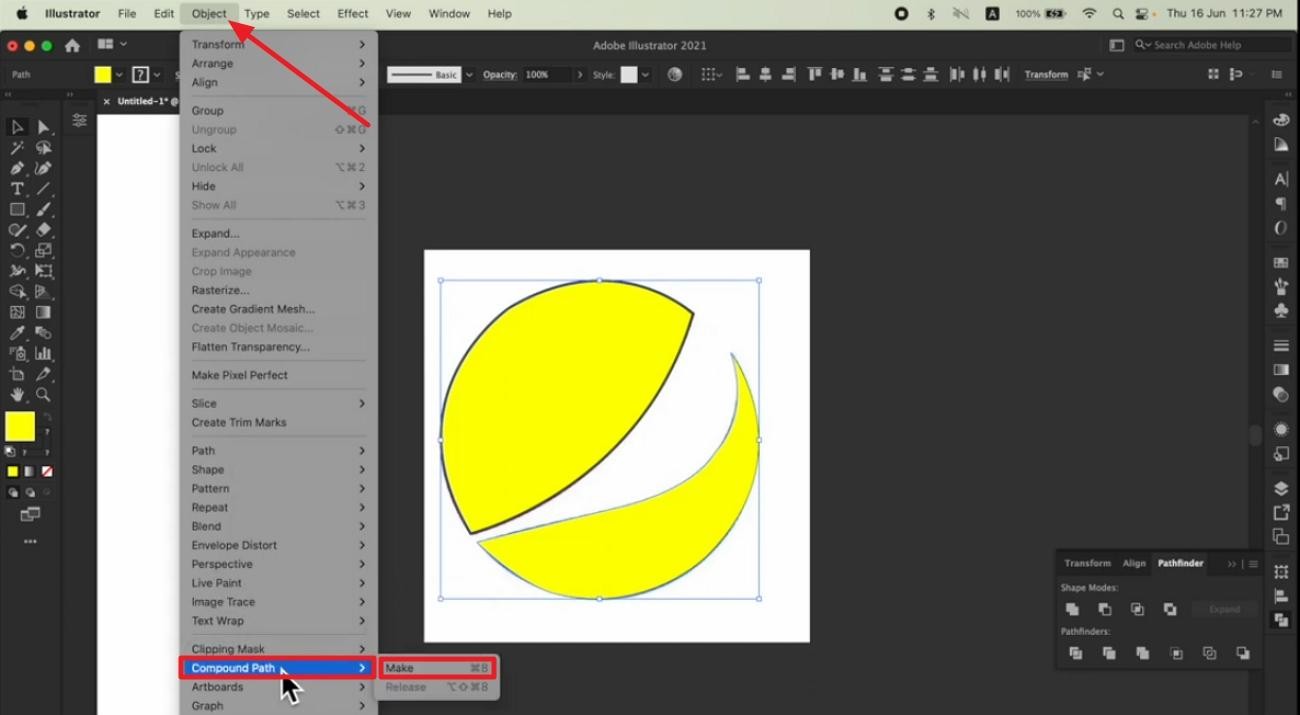The image size is (1300, 715).
Task: Select the Type tool
Action: click(17, 189)
